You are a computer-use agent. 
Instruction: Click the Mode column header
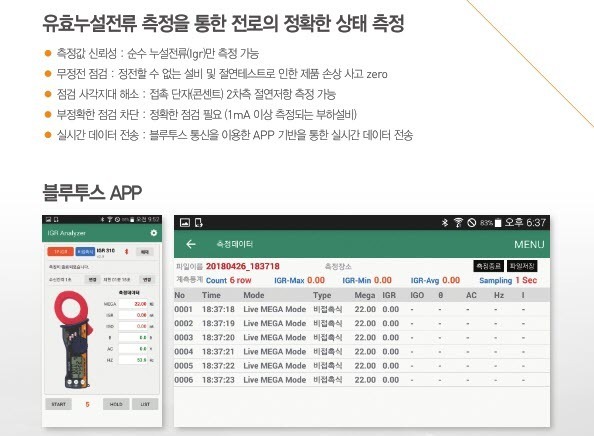254,295
